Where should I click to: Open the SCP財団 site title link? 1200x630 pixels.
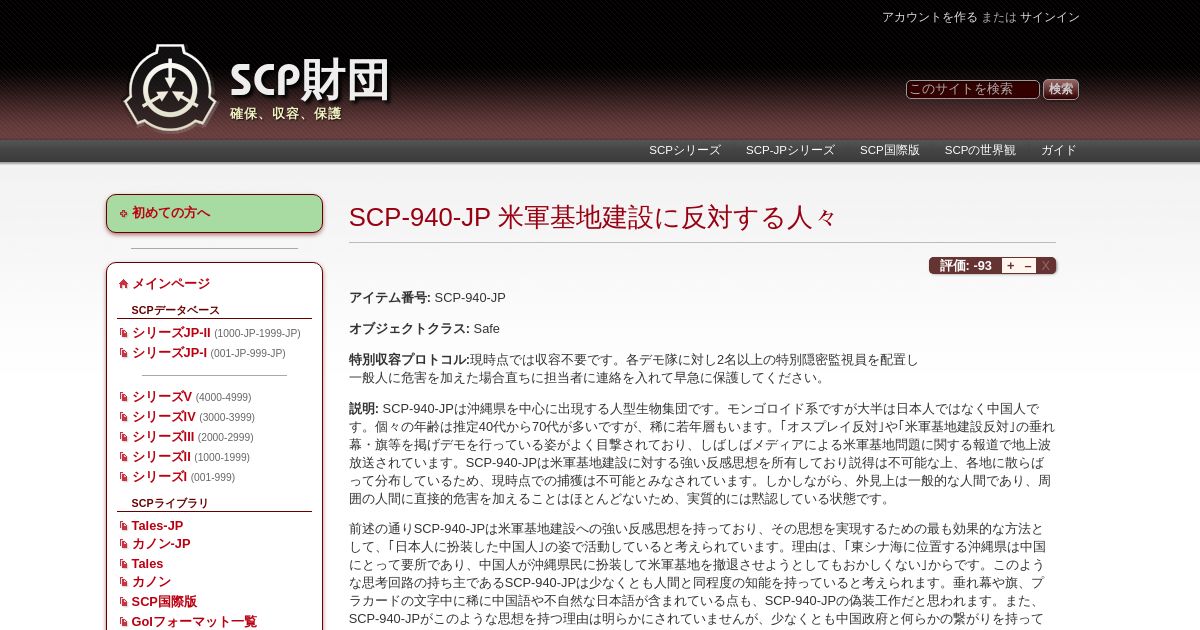click(309, 81)
